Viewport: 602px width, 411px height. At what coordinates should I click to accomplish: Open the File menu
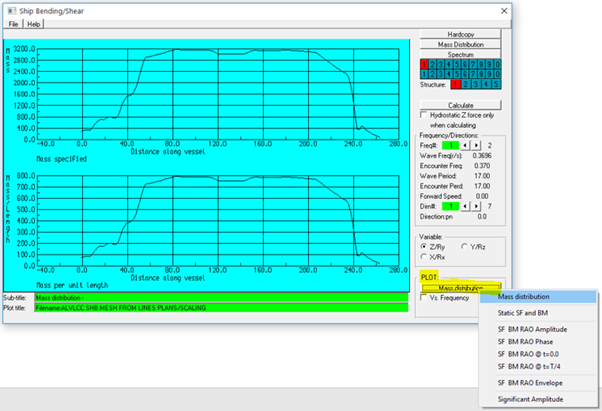click(15, 22)
